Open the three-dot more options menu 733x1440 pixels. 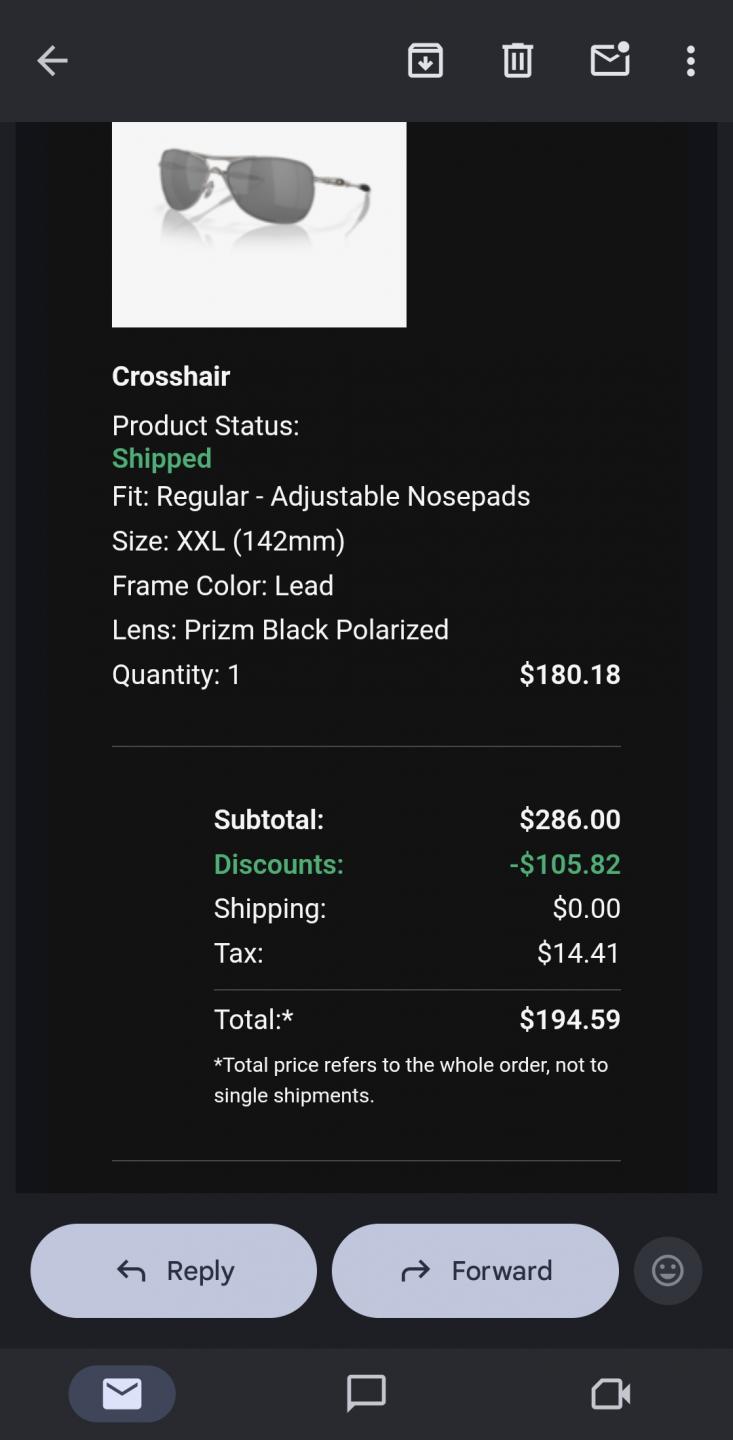pyautogui.click(x=690, y=61)
